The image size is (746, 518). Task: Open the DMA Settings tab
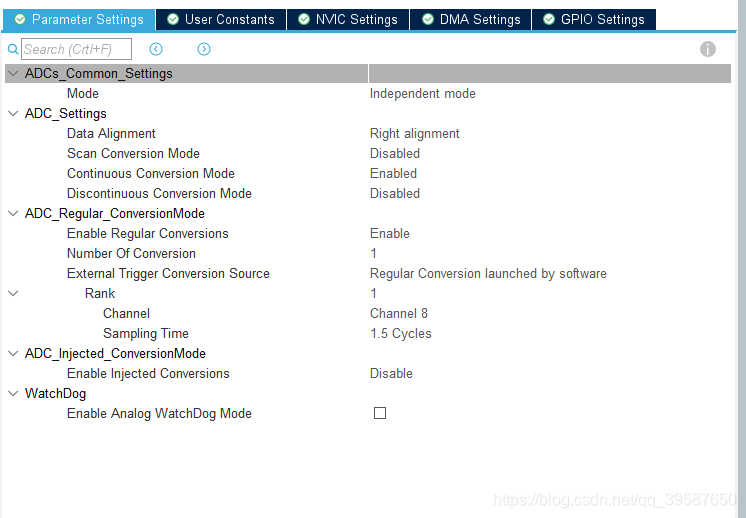471,20
